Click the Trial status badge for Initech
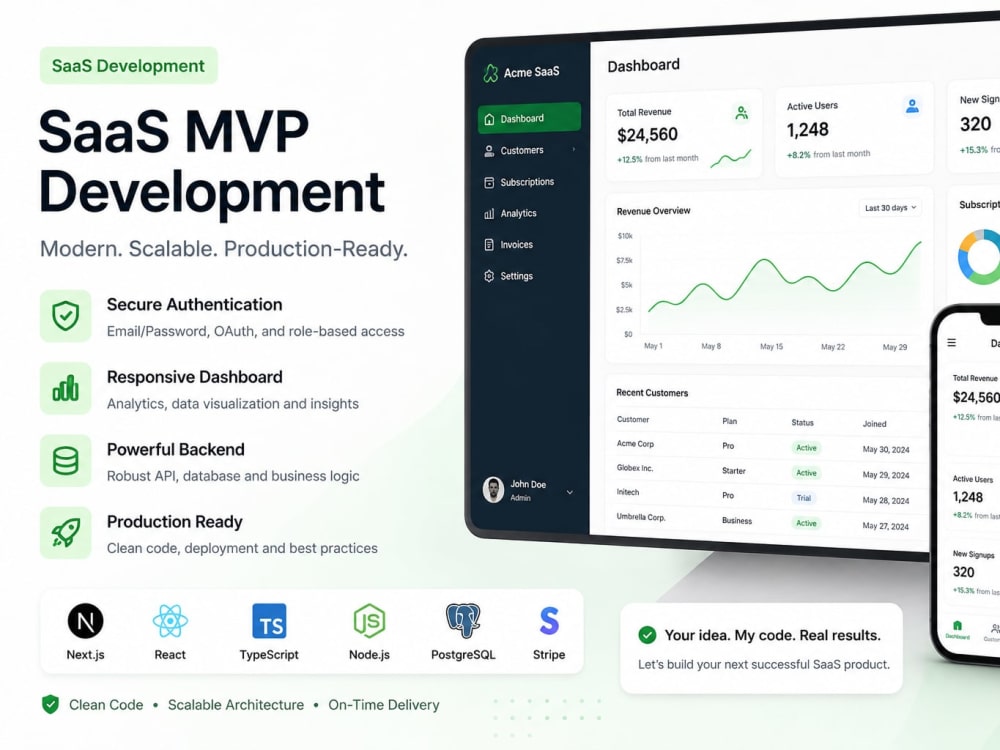This screenshot has height=750, width=1000. pos(804,498)
